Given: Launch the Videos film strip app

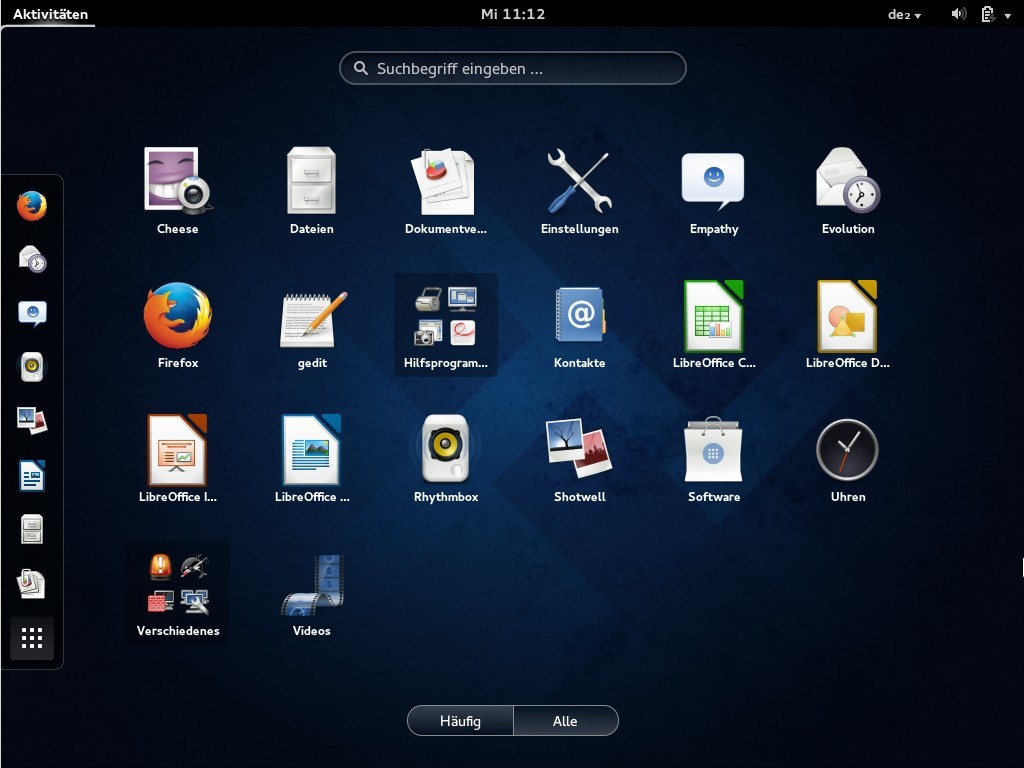Looking at the screenshot, I should pos(312,593).
